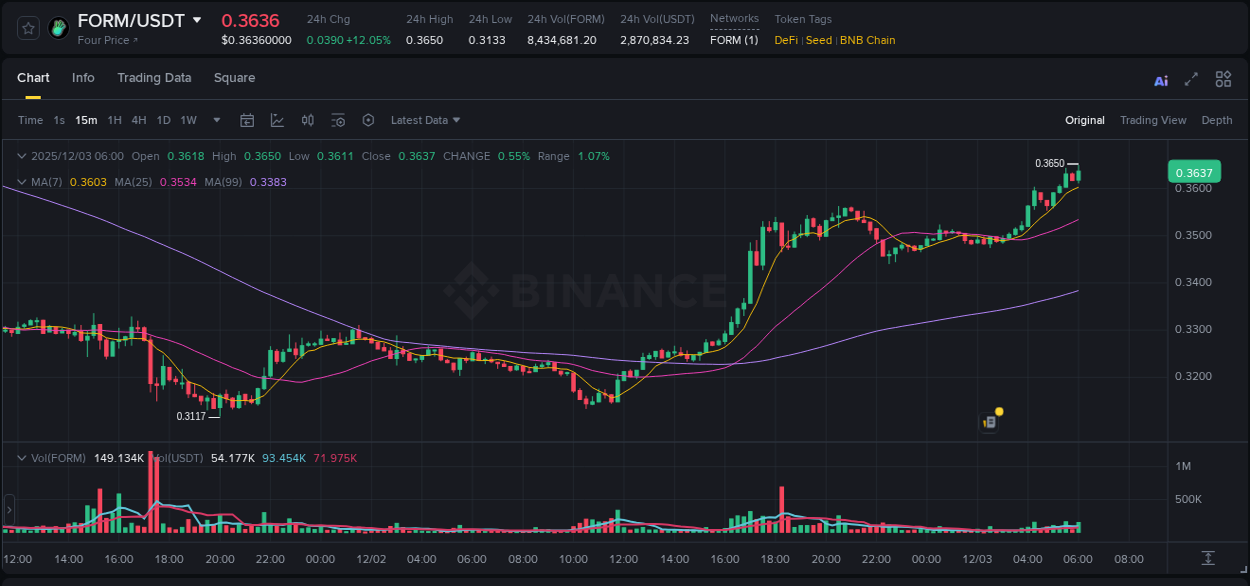Expand the chart to fullscreen

(1191, 79)
